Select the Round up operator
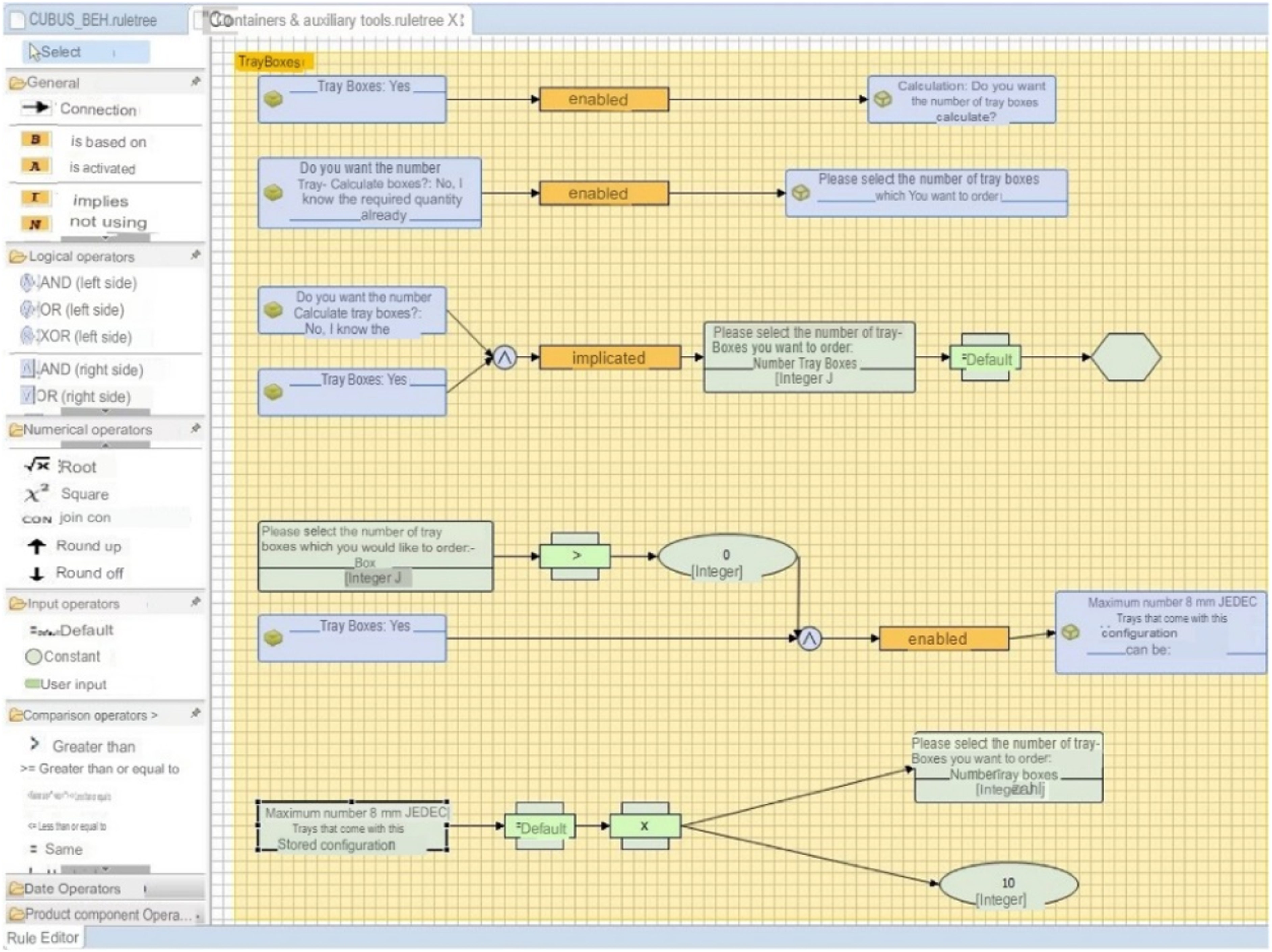Viewport: 1272px width, 952px height. tap(75, 545)
